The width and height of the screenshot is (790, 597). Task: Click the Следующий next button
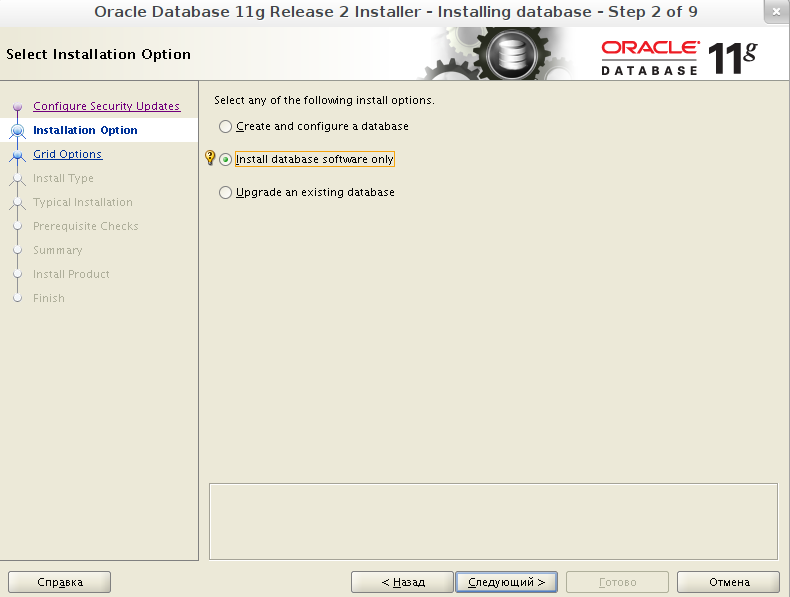[x=506, y=582]
